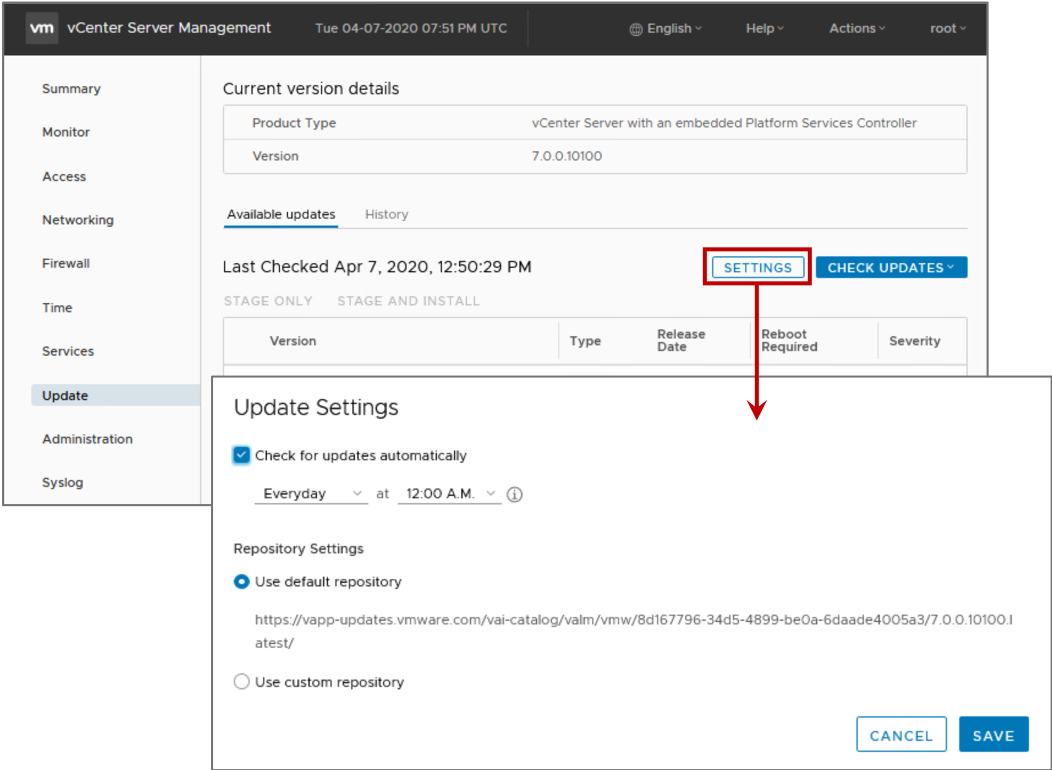
Task: Go to Summary in the sidebar
Action: pos(71,89)
